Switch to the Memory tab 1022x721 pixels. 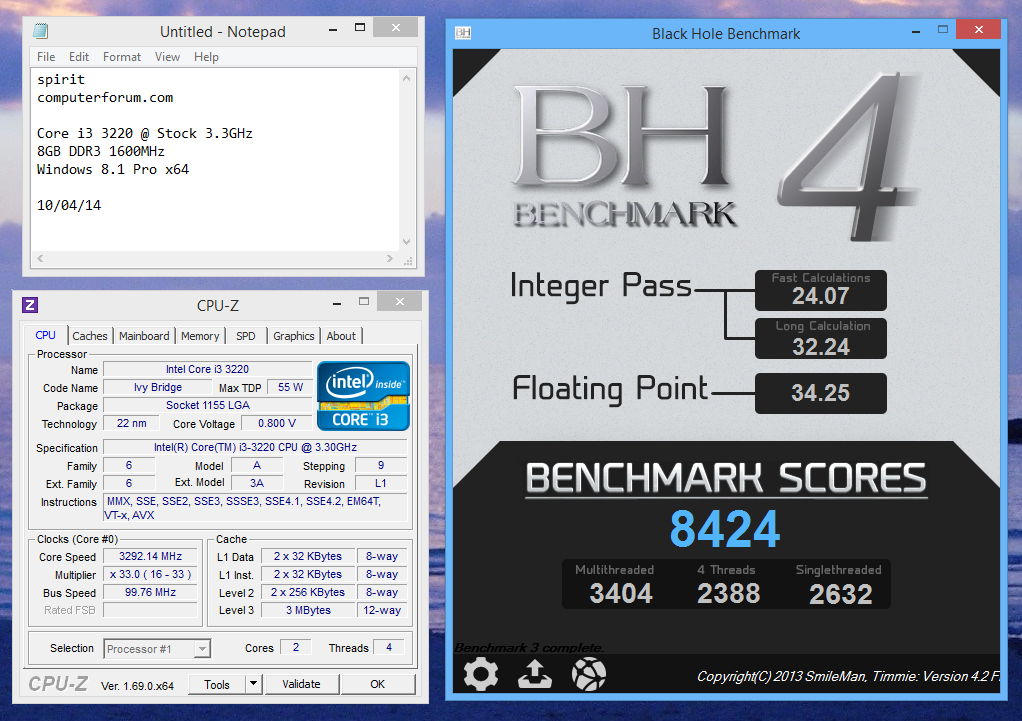click(200, 336)
